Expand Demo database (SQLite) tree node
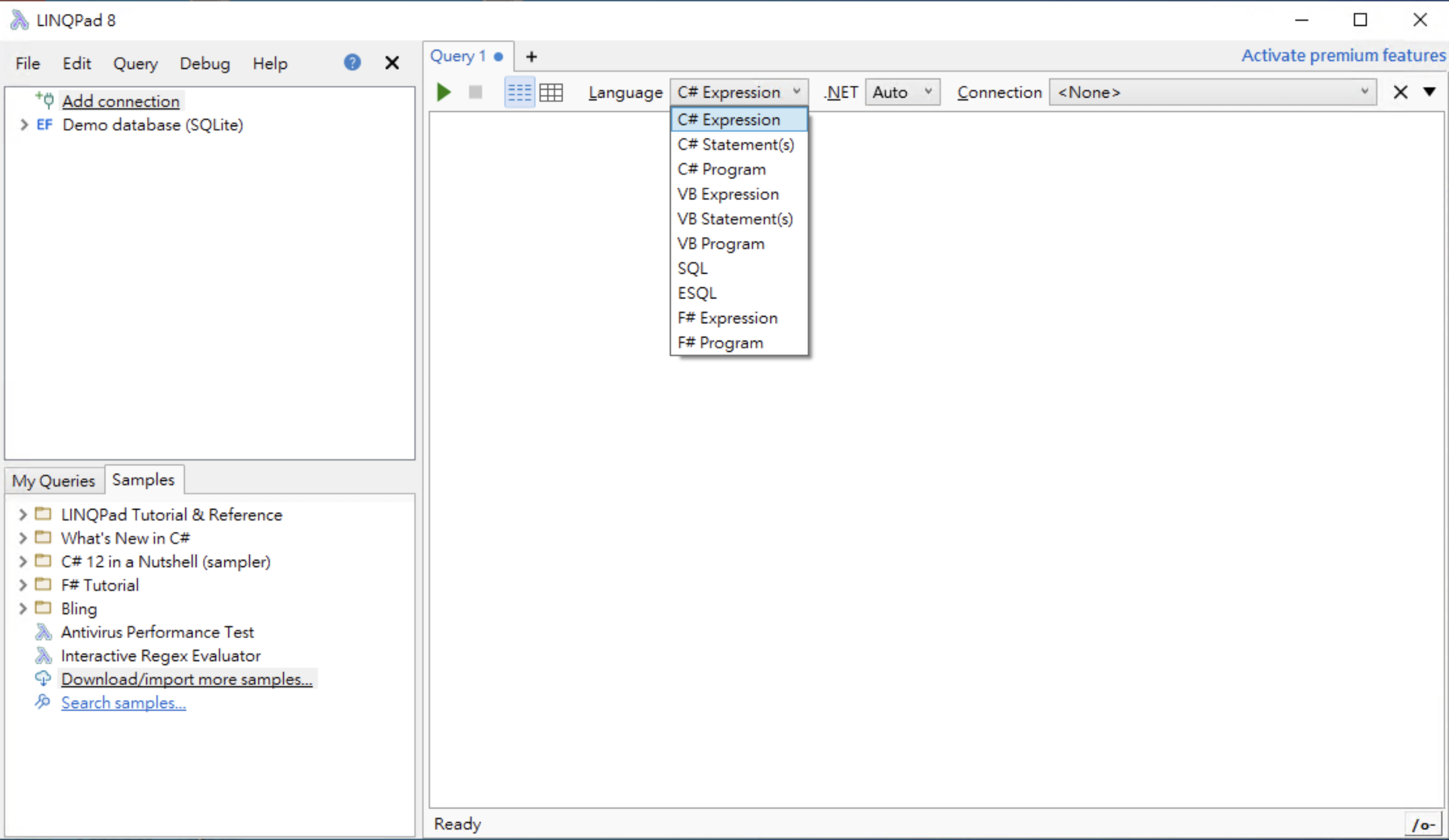Image resolution: width=1449 pixels, height=840 pixels. [x=23, y=125]
